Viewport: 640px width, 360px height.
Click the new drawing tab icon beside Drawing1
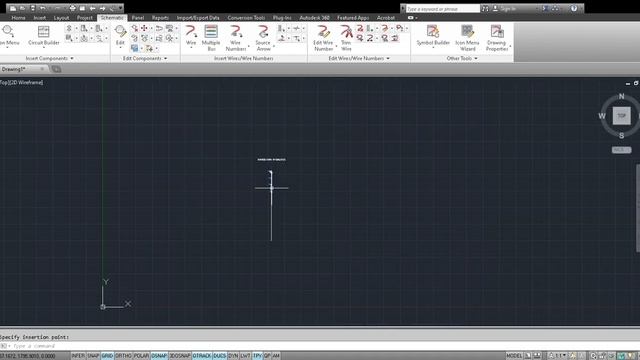pos(56,69)
